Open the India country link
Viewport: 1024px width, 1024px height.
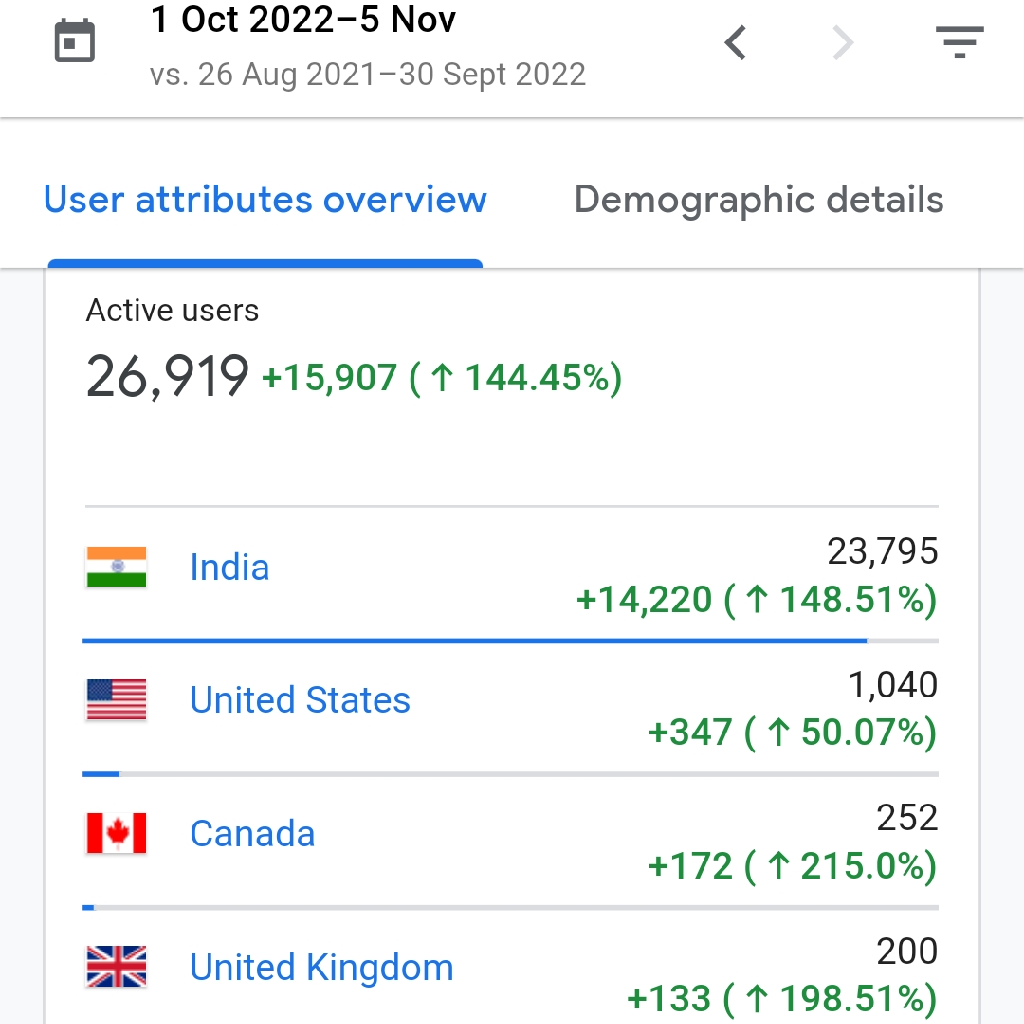tap(229, 568)
